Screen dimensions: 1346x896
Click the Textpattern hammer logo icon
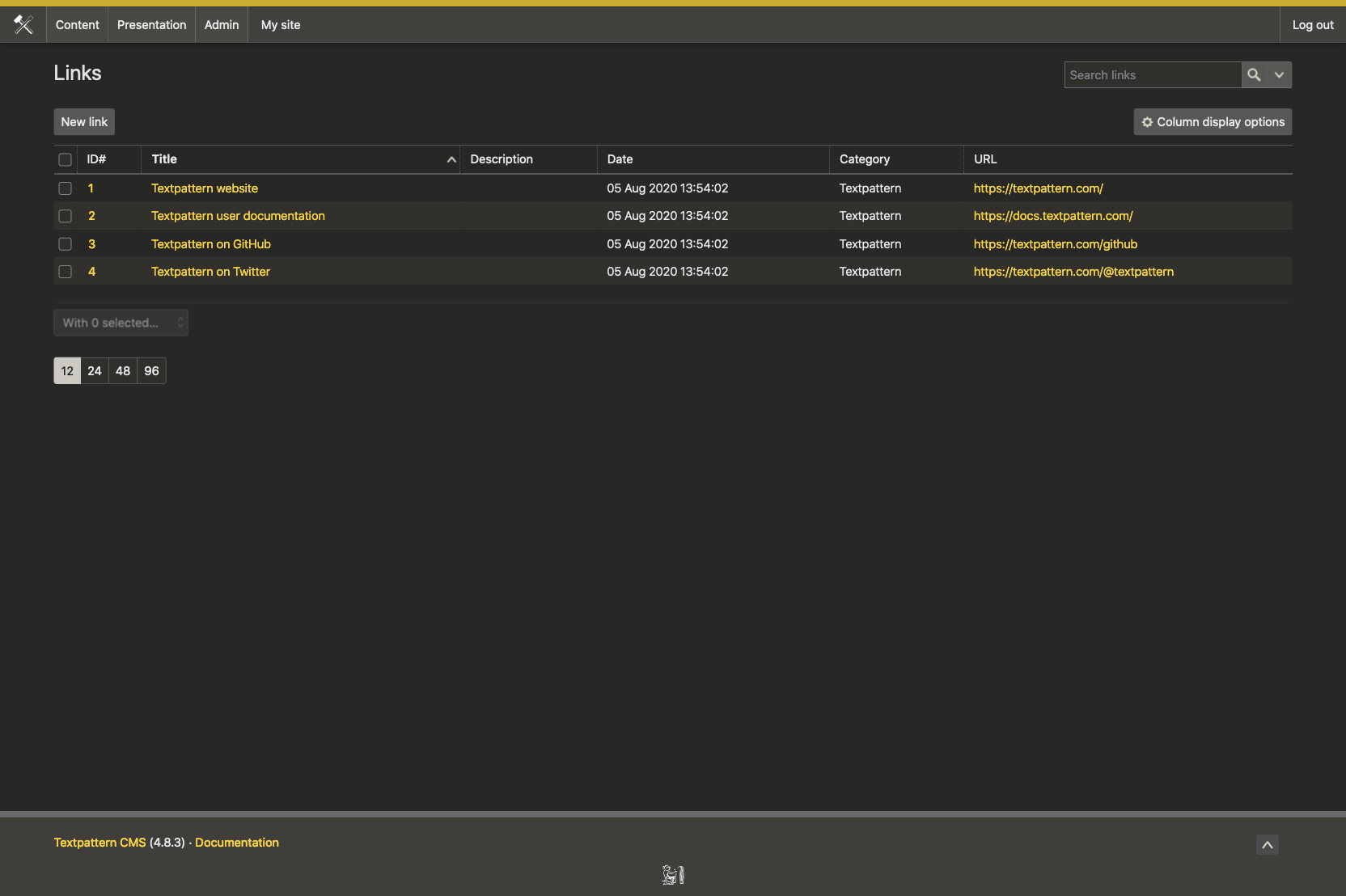(x=23, y=24)
